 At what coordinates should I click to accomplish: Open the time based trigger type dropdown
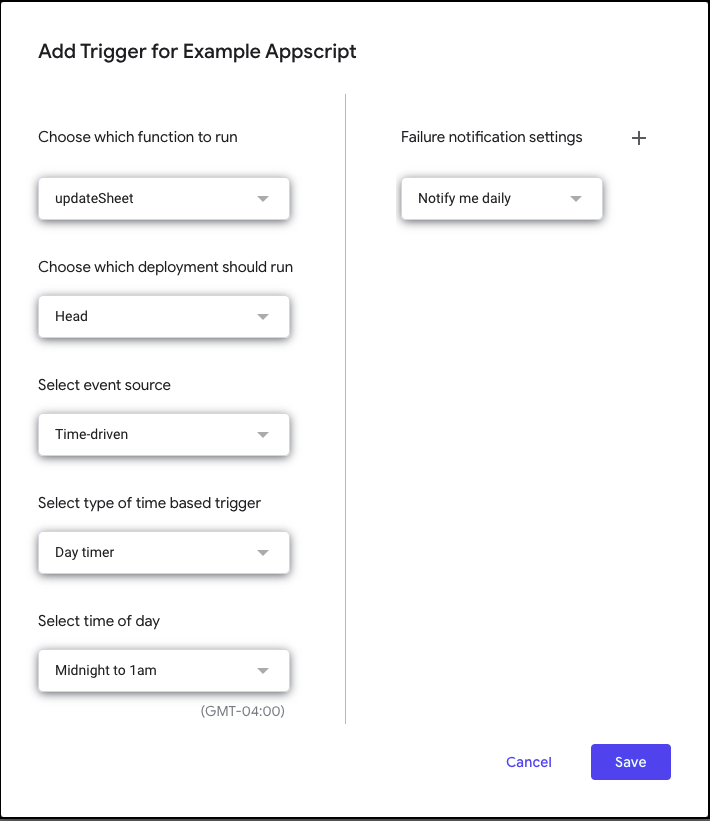coord(164,552)
